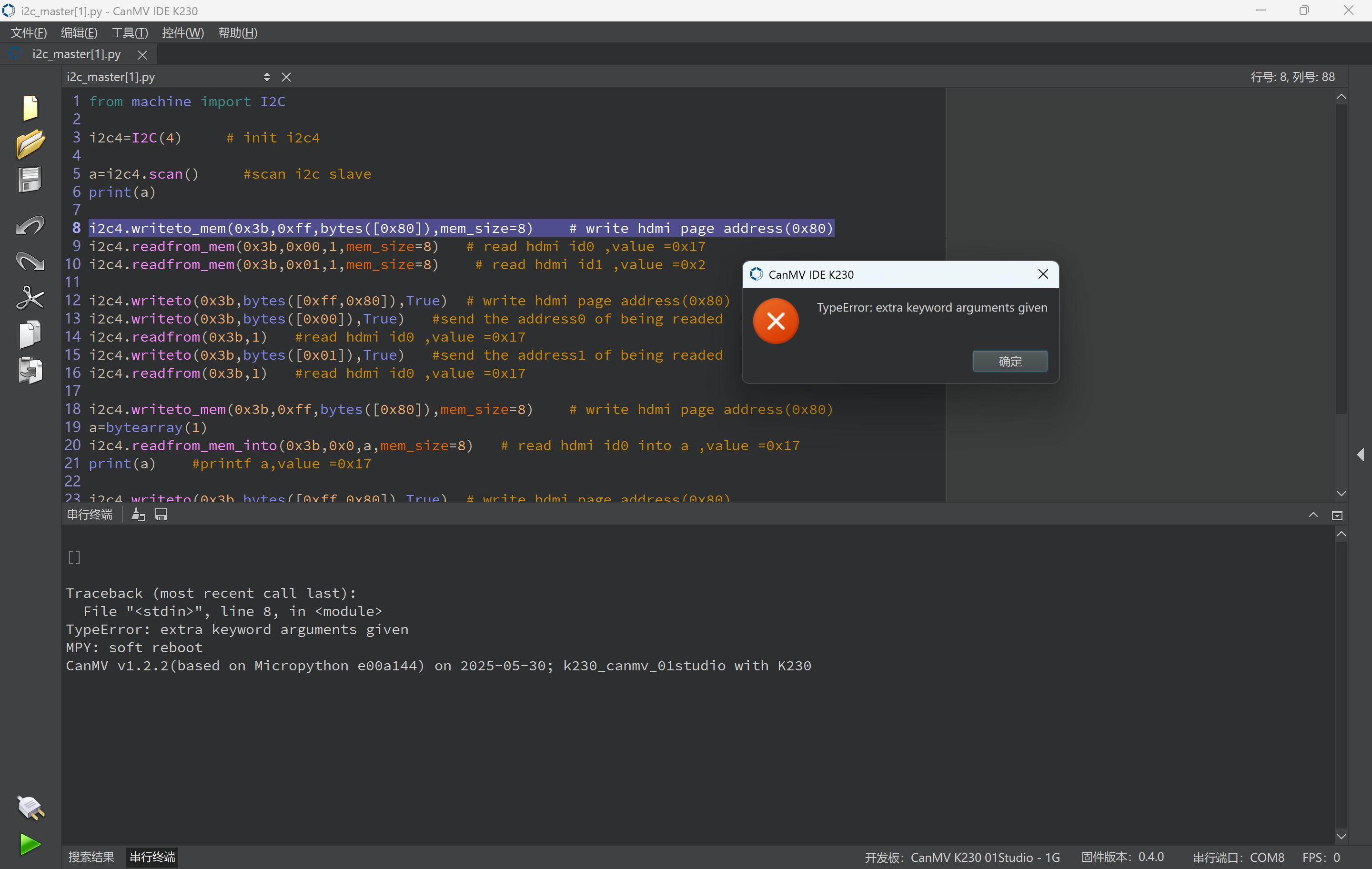Click the Redo arrow icon
This screenshot has width=1372, height=869.
pyautogui.click(x=30, y=262)
